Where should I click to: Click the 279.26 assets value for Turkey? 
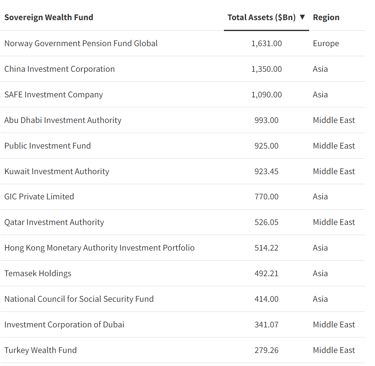266,350
